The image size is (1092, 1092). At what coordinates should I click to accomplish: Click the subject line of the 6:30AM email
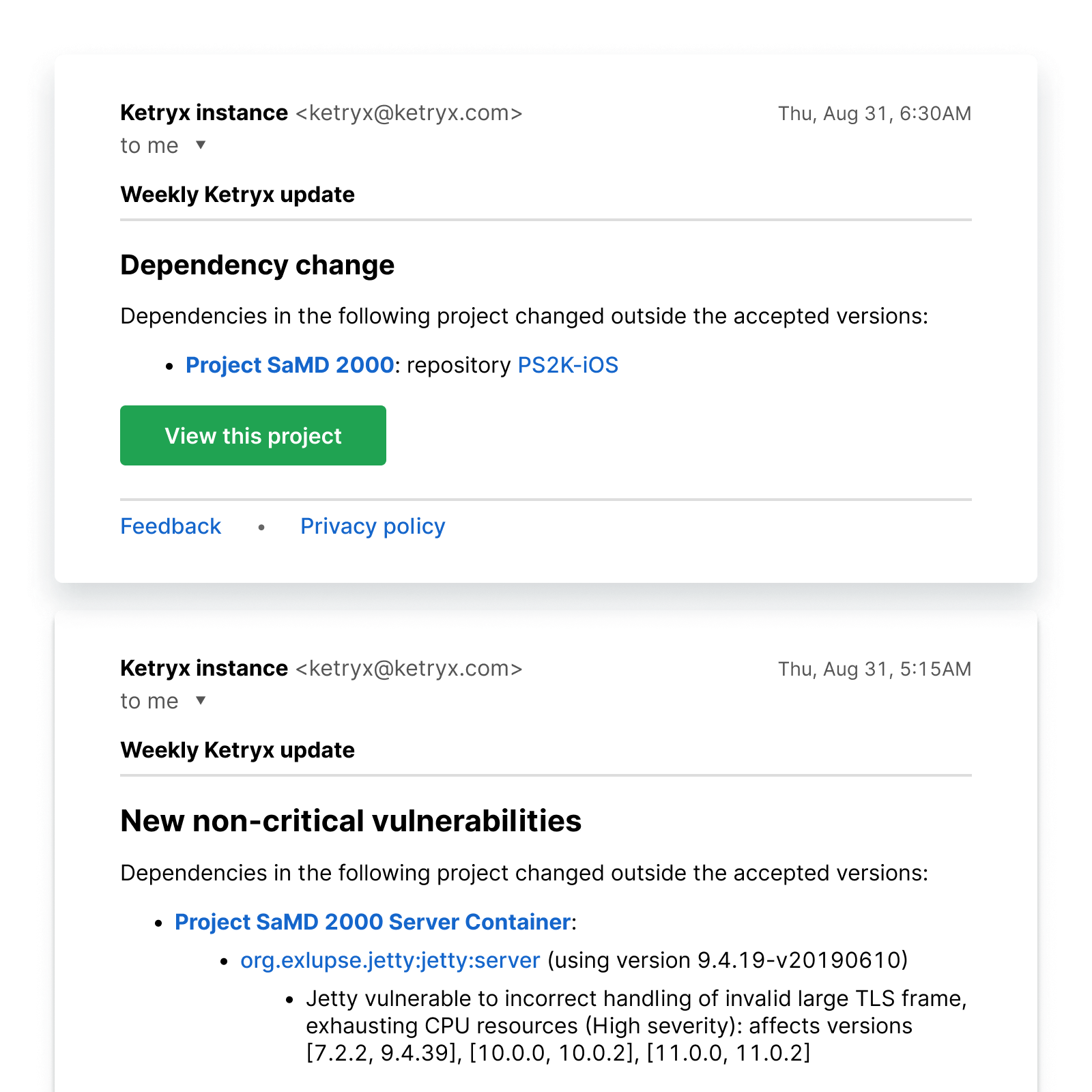(x=238, y=195)
